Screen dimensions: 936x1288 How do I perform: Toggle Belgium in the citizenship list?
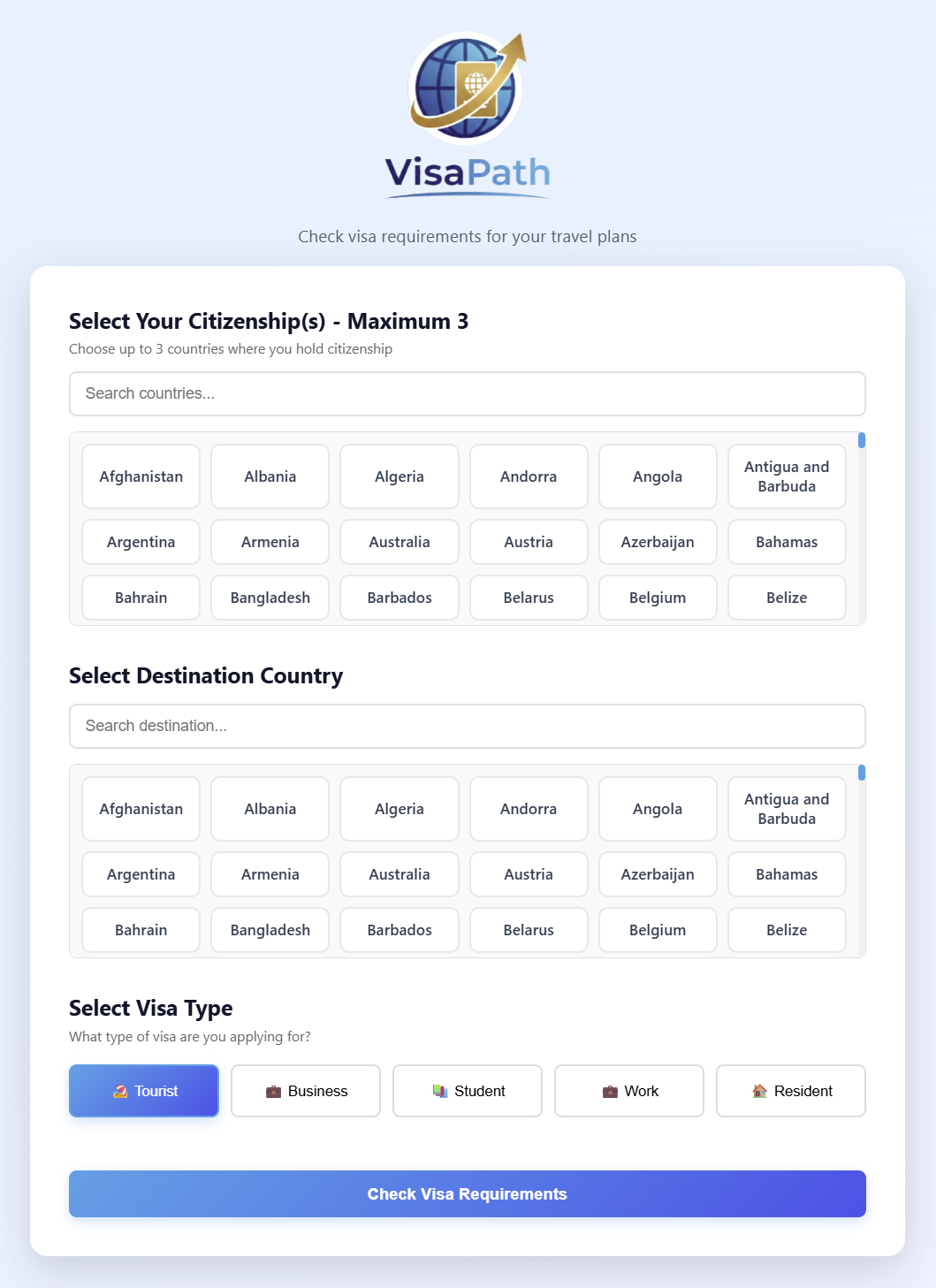coord(658,598)
